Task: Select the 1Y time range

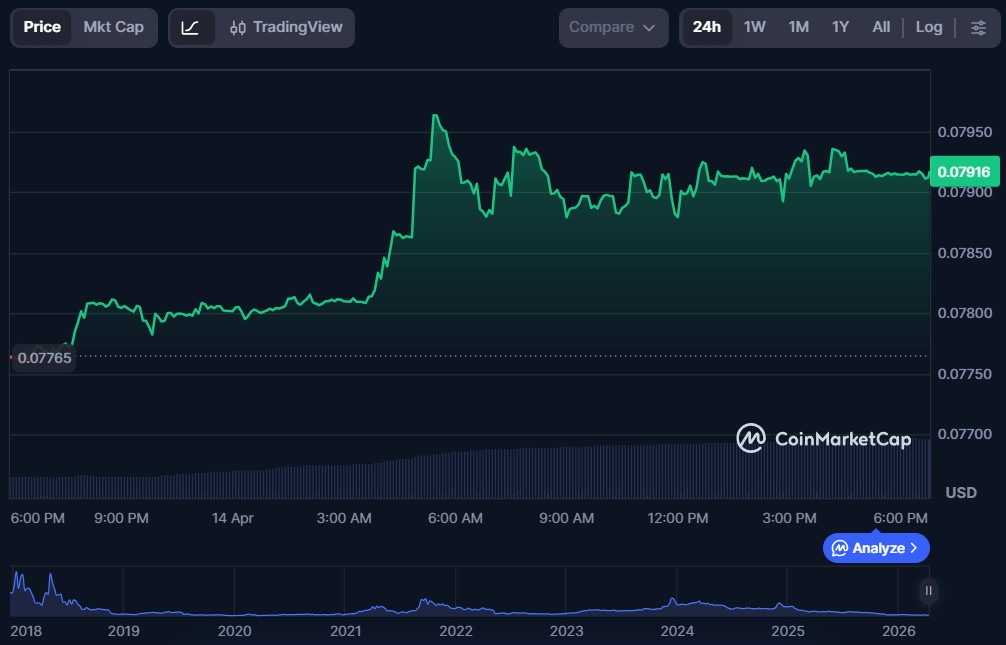Action: 840,28
